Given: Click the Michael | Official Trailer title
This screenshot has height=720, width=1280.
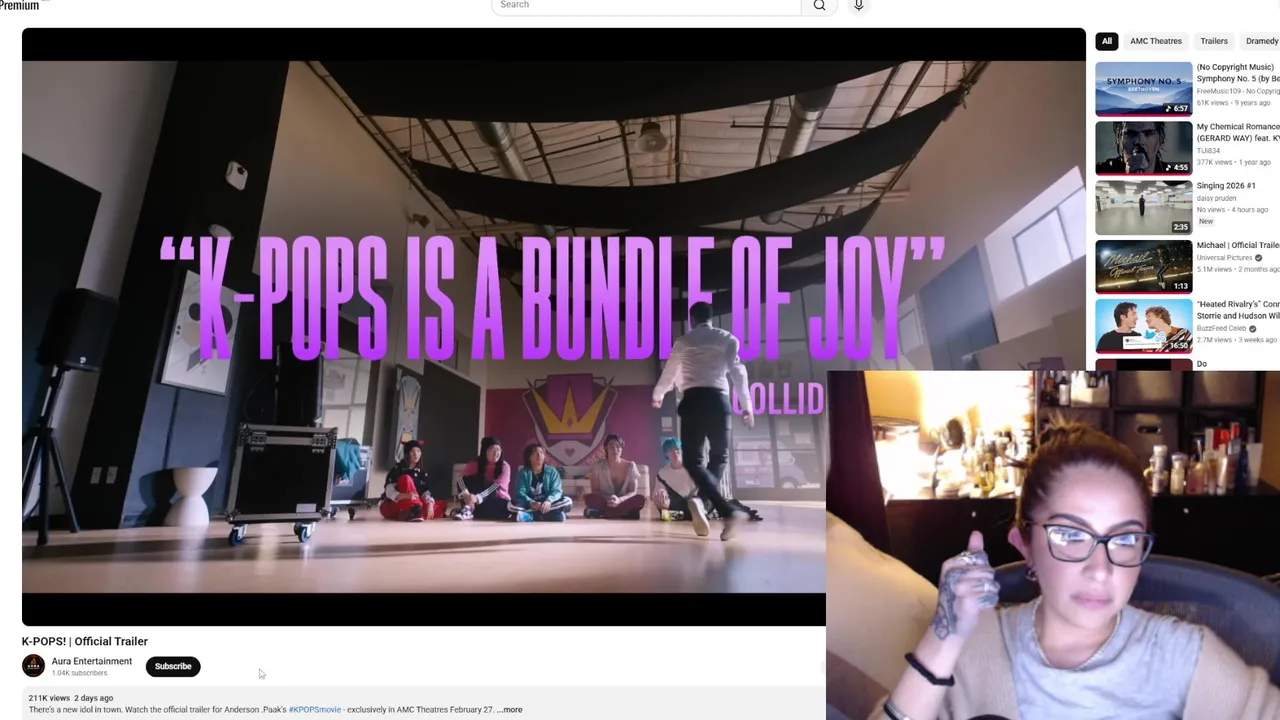Looking at the screenshot, I should pyautogui.click(x=1238, y=245).
